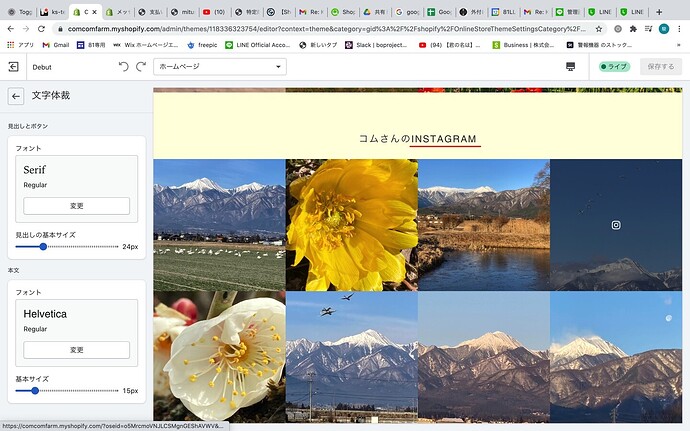This screenshot has height=431, width=690.
Task: Open the Gmail bookmark
Action: pos(55,45)
